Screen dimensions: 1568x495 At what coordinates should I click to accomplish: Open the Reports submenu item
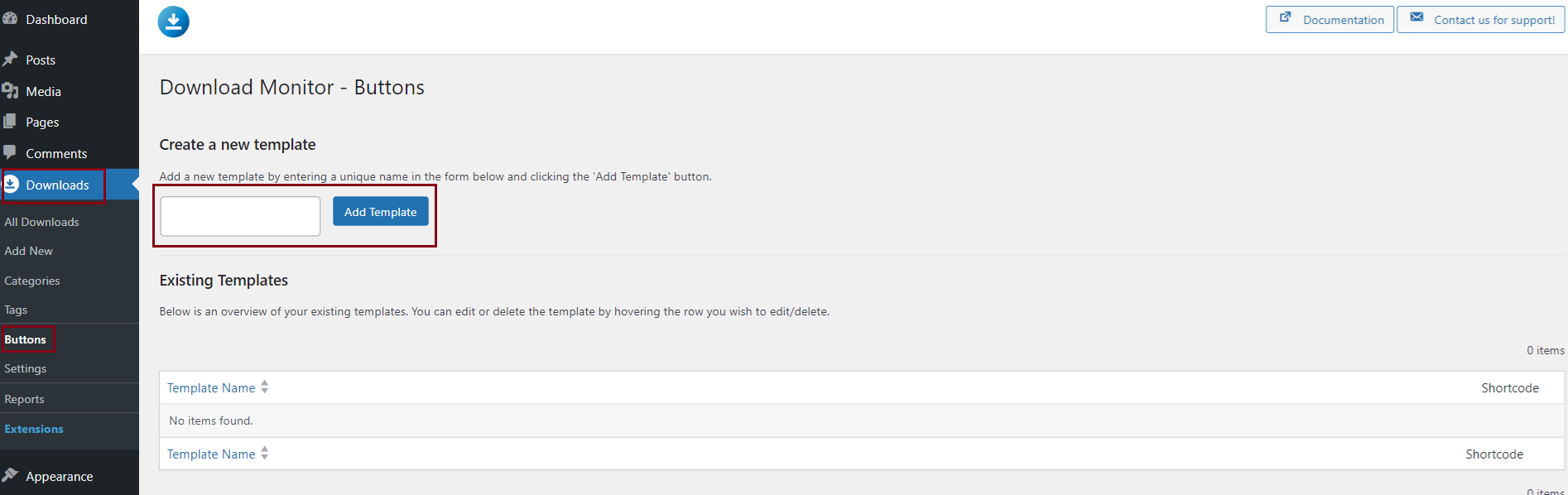click(x=24, y=399)
